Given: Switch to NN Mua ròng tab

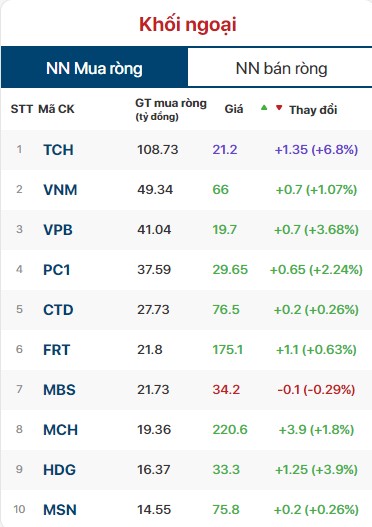Looking at the screenshot, I should [x=94, y=68].
